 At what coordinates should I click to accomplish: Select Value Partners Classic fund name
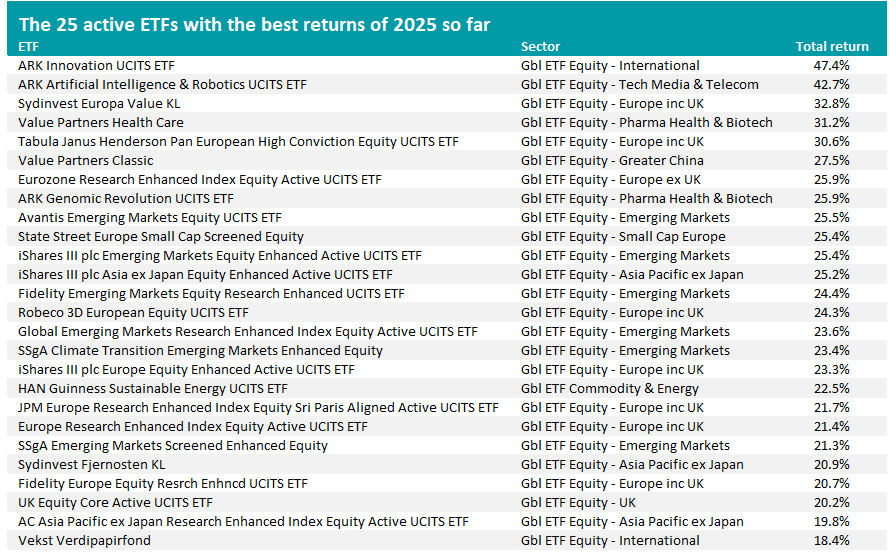(x=85, y=160)
